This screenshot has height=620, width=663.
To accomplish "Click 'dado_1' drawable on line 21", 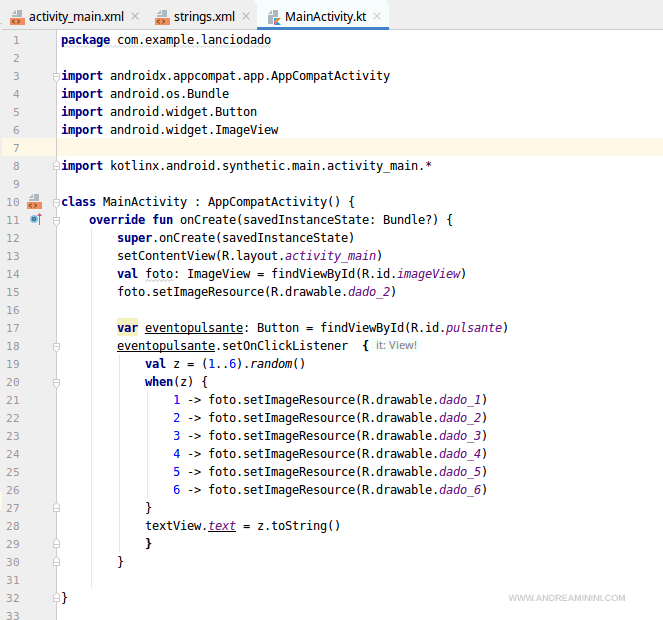I will (x=460, y=400).
